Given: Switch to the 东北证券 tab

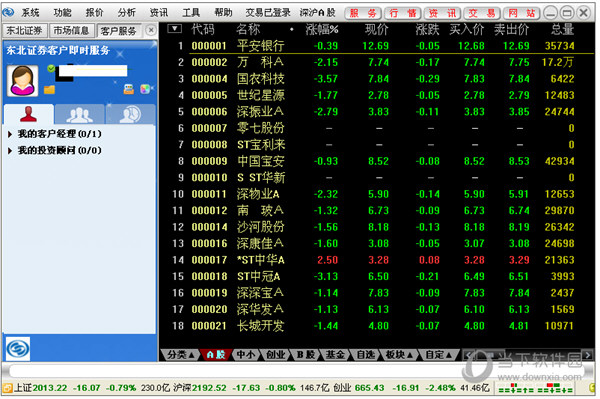Looking at the screenshot, I should tap(24, 30).
